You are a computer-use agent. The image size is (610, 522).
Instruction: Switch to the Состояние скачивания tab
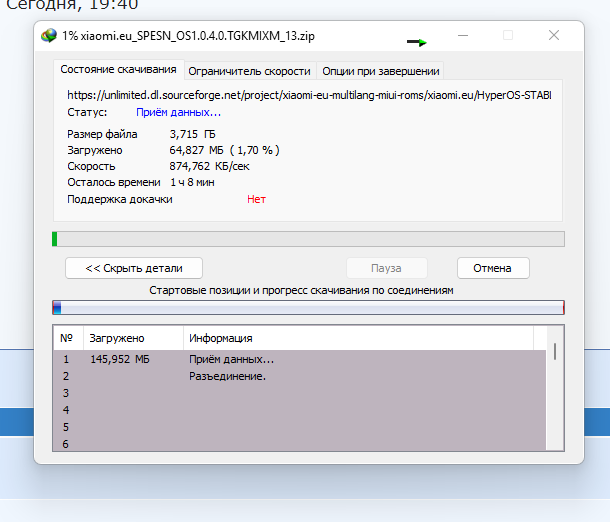click(x=118, y=70)
